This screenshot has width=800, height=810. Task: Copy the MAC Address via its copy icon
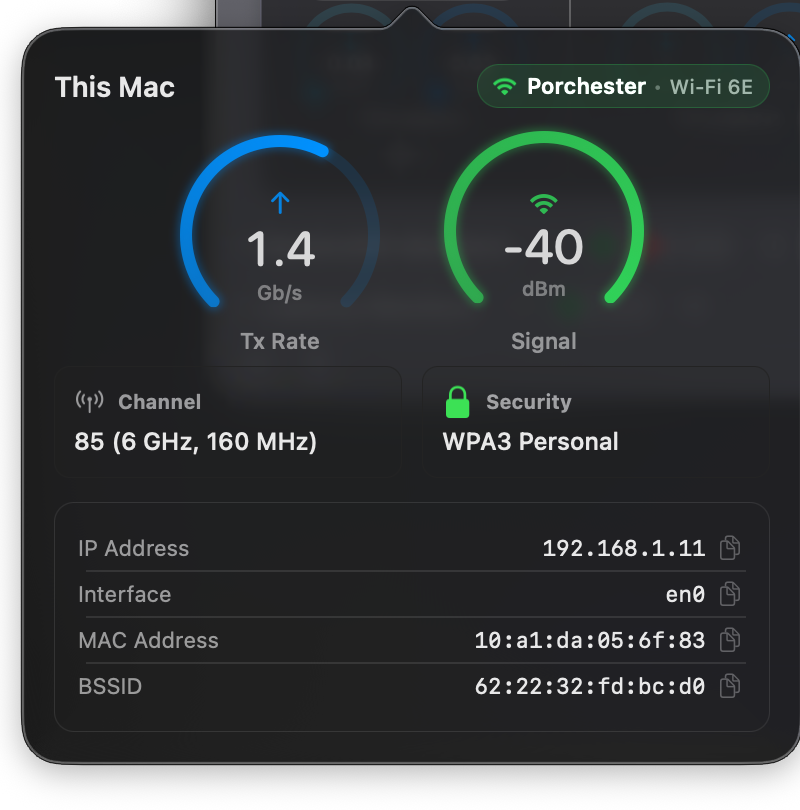(x=729, y=640)
